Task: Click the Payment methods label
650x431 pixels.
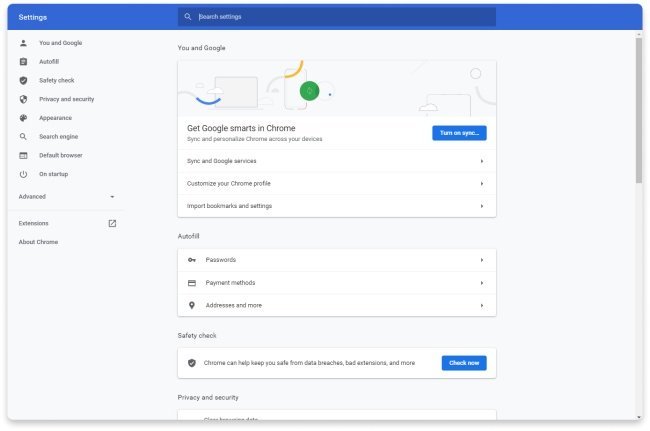Action: [230, 283]
